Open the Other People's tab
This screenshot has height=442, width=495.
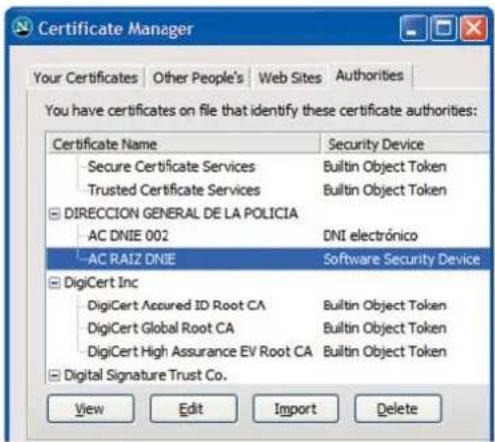click(x=198, y=78)
